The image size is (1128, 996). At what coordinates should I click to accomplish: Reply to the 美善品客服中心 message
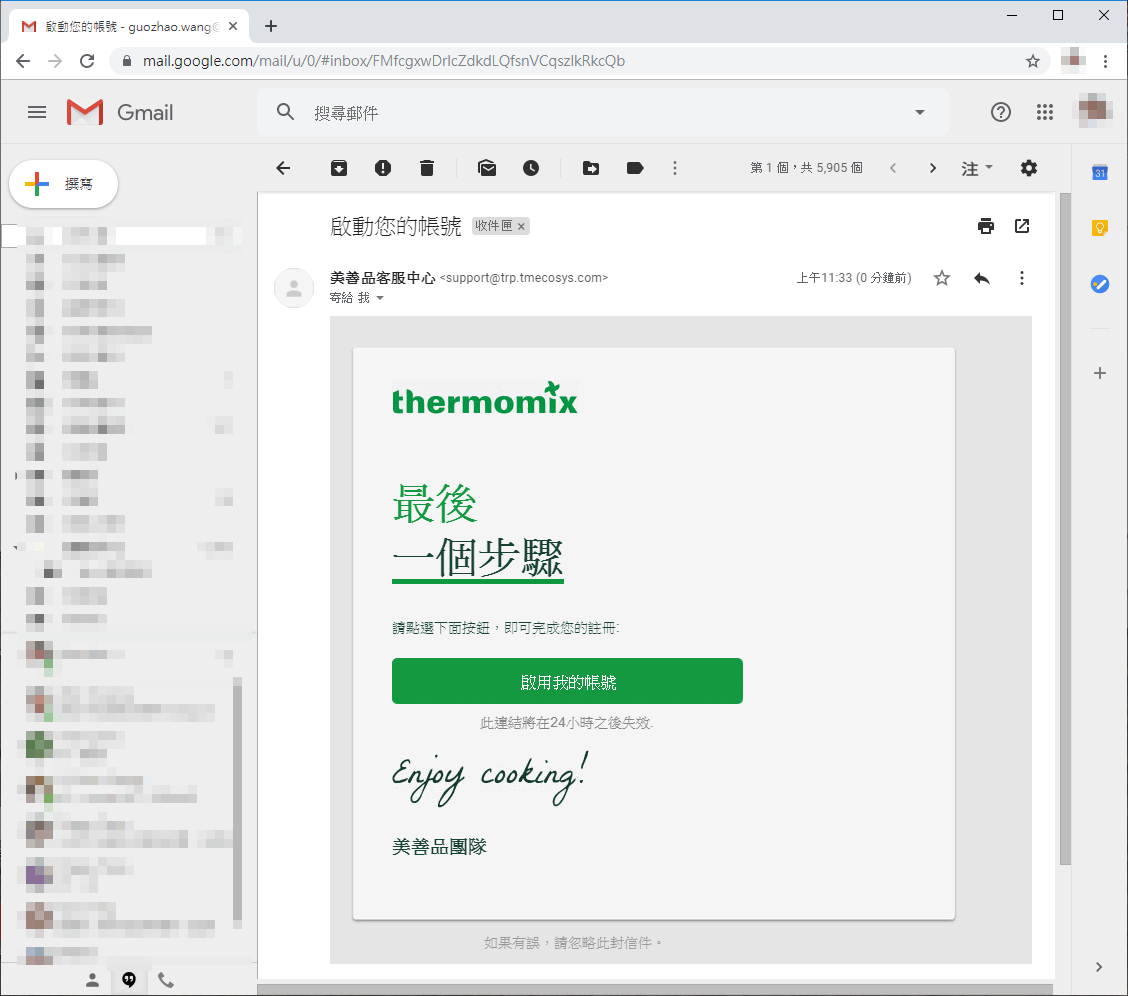[981, 278]
